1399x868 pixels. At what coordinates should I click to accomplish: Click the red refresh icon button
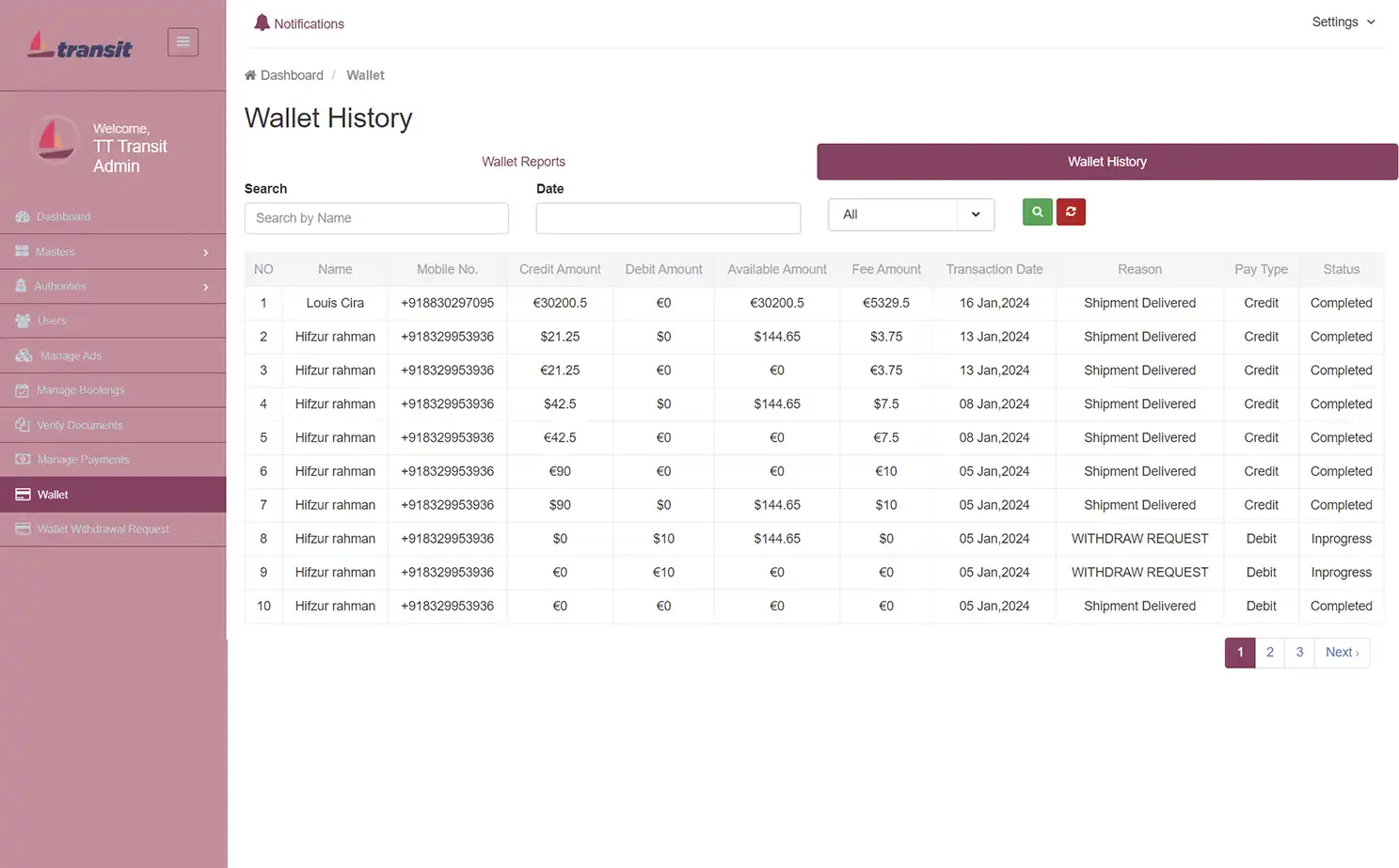pos(1071,212)
